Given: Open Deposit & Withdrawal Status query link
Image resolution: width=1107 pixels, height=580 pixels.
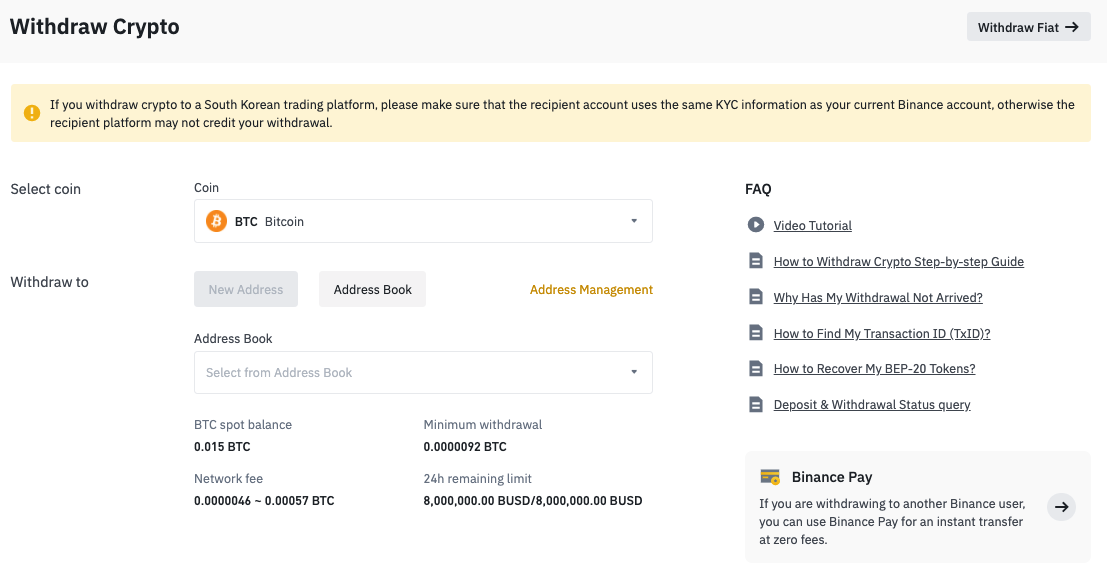Looking at the screenshot, I should tap(871, 404).
